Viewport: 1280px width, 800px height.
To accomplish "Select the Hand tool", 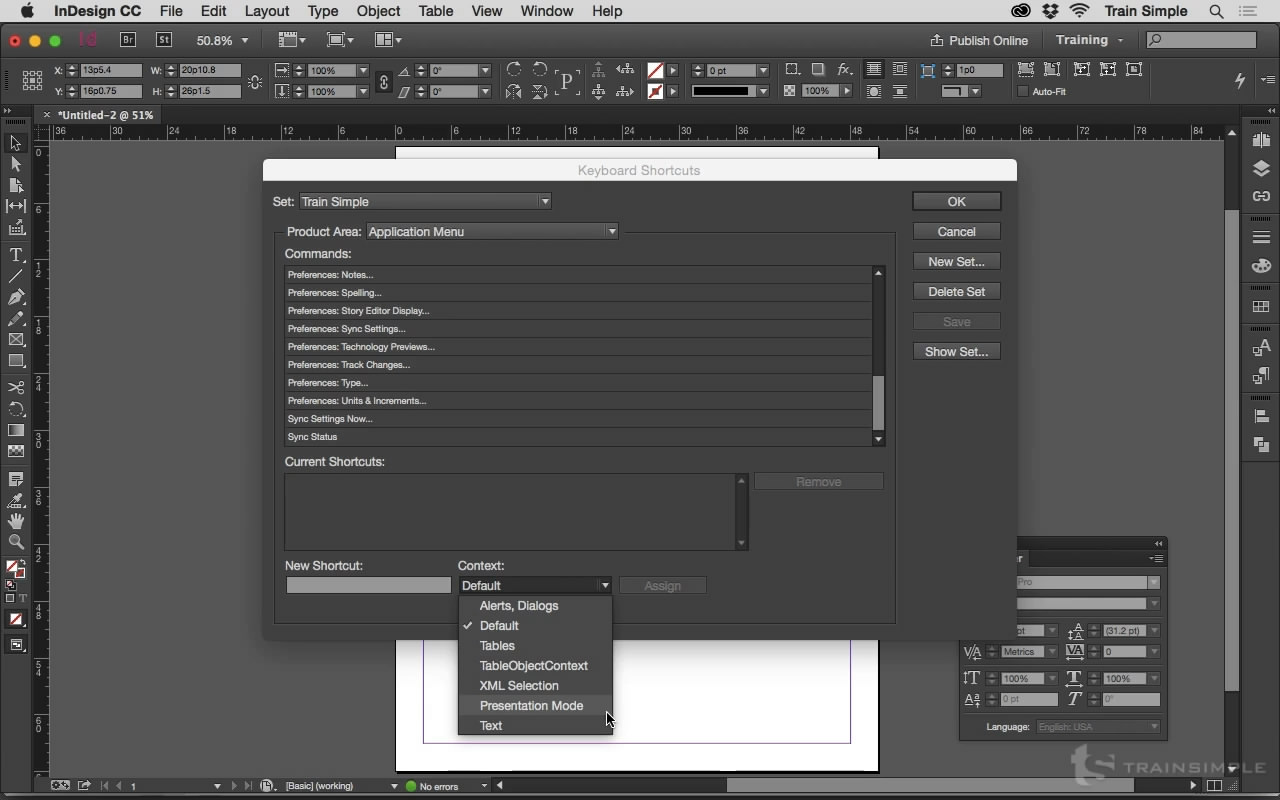I will [16, 521].
